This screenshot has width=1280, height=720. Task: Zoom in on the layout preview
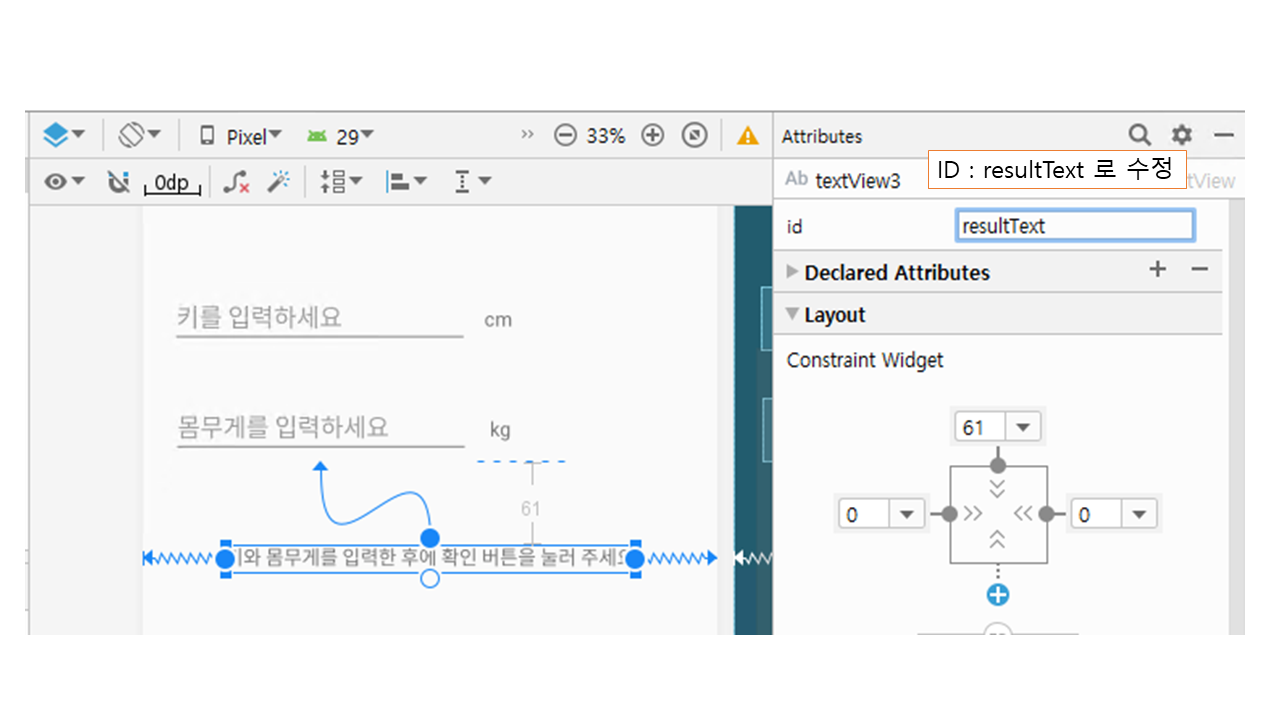coord(652,136)
